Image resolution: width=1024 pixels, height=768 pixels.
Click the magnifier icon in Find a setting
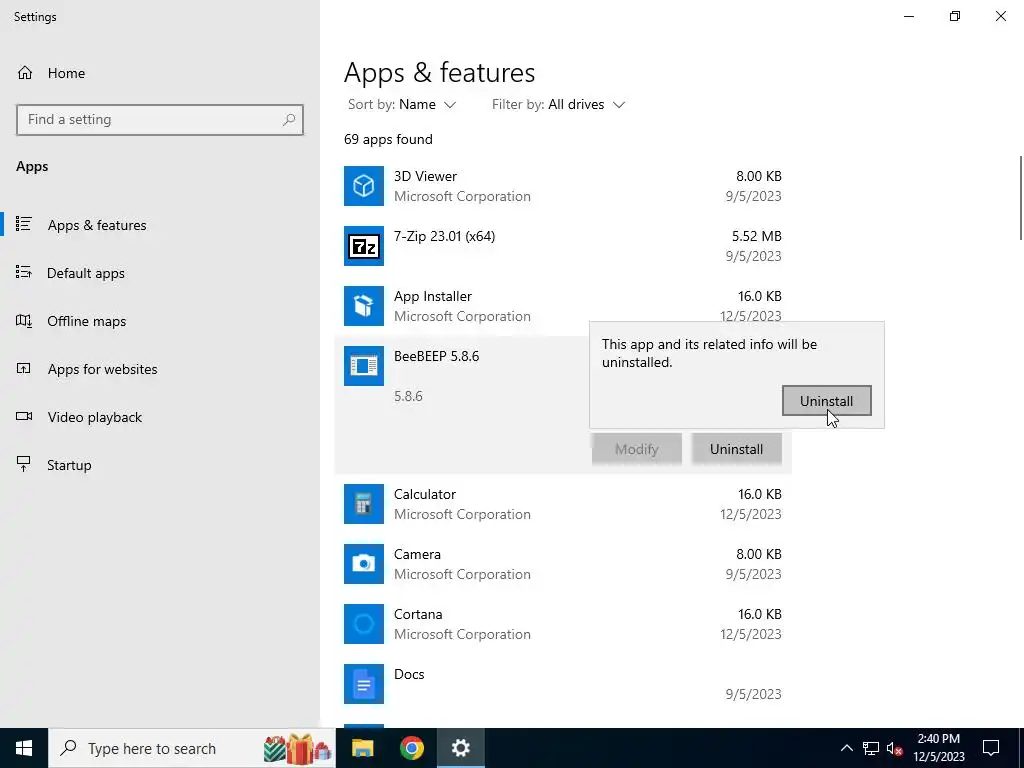pos(289,120)
